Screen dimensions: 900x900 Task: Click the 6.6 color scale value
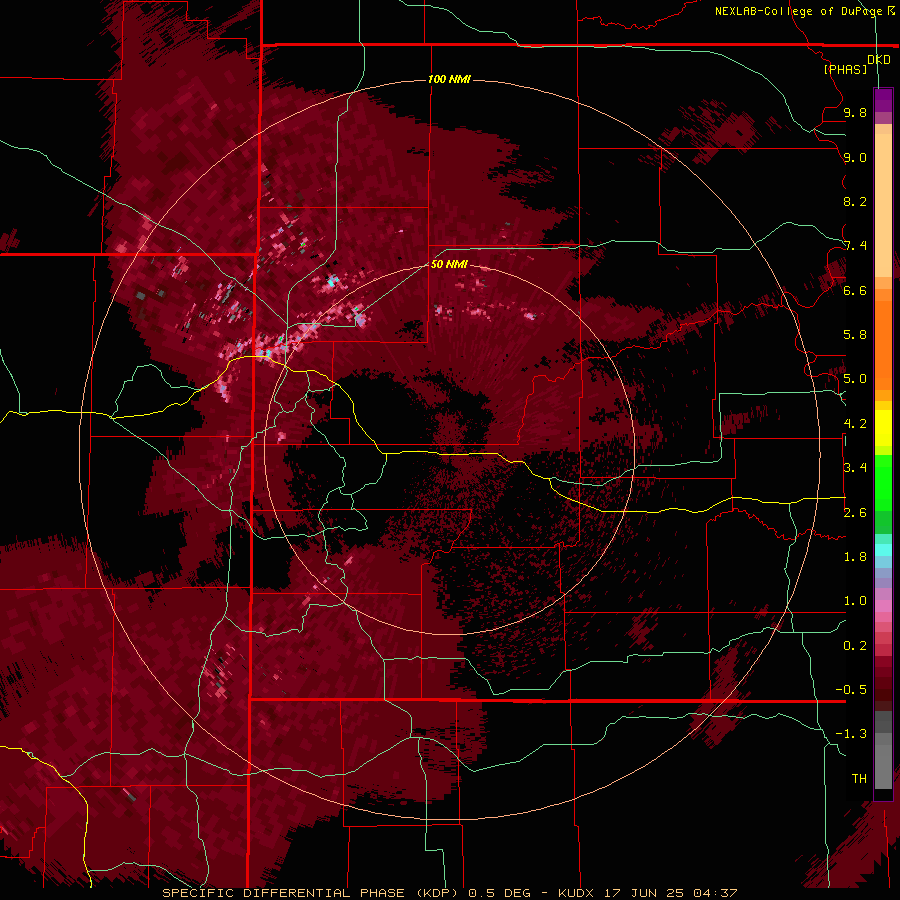[x=855, y=290]
